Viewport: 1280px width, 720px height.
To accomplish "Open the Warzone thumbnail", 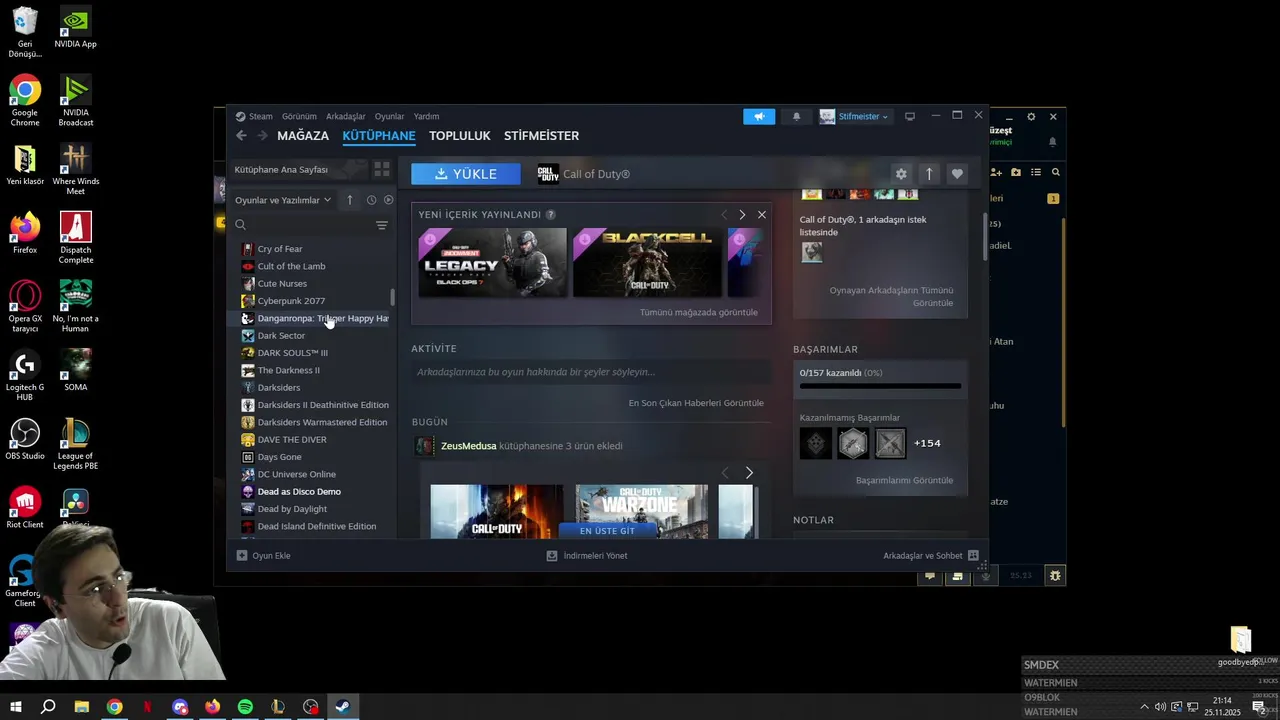I will pos(641,511).
